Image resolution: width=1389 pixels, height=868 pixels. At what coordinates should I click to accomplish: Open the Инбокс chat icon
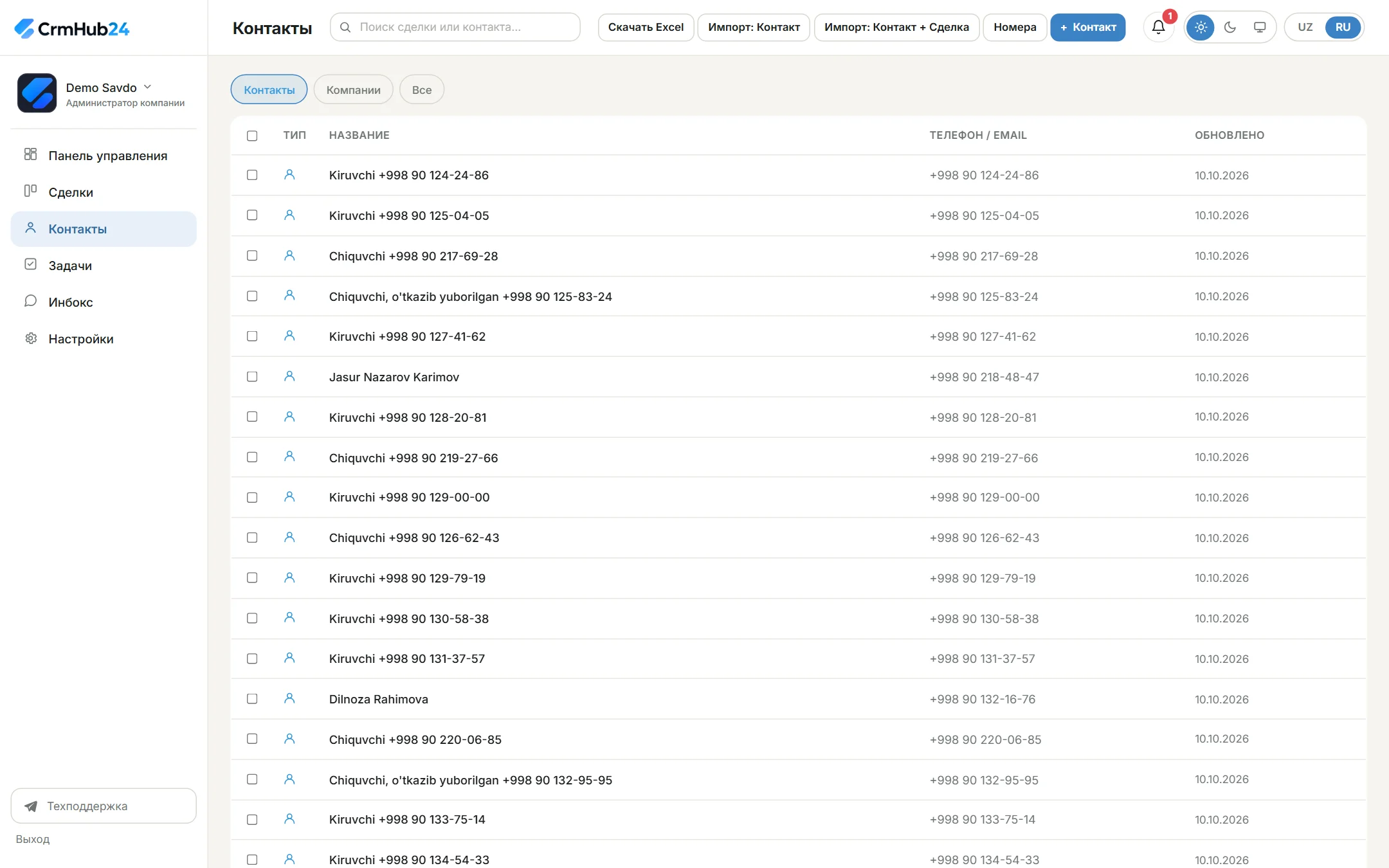point(30,301)
